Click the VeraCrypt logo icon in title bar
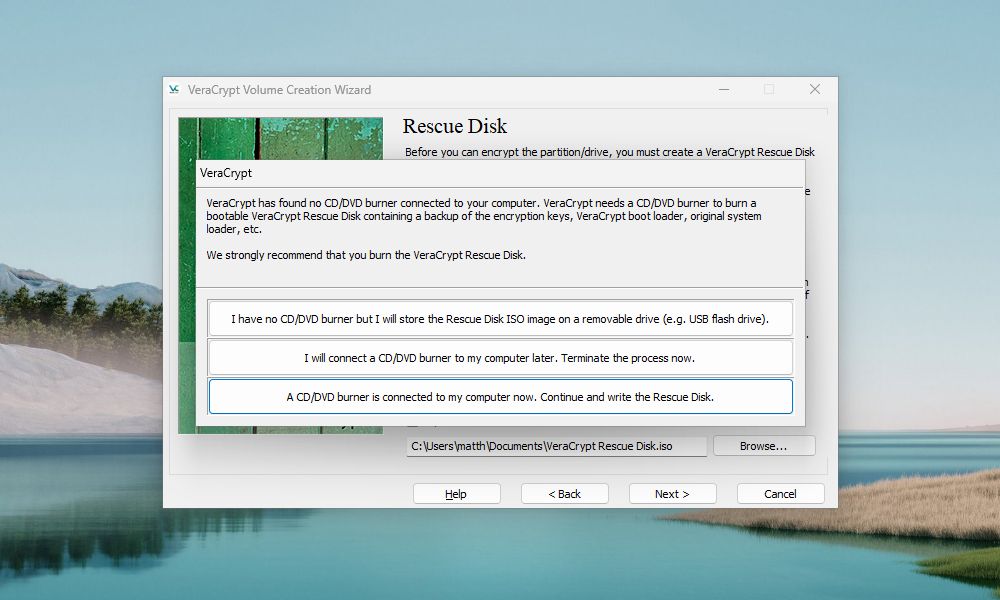Screen dimensions: 1000x600 point(174,90)
